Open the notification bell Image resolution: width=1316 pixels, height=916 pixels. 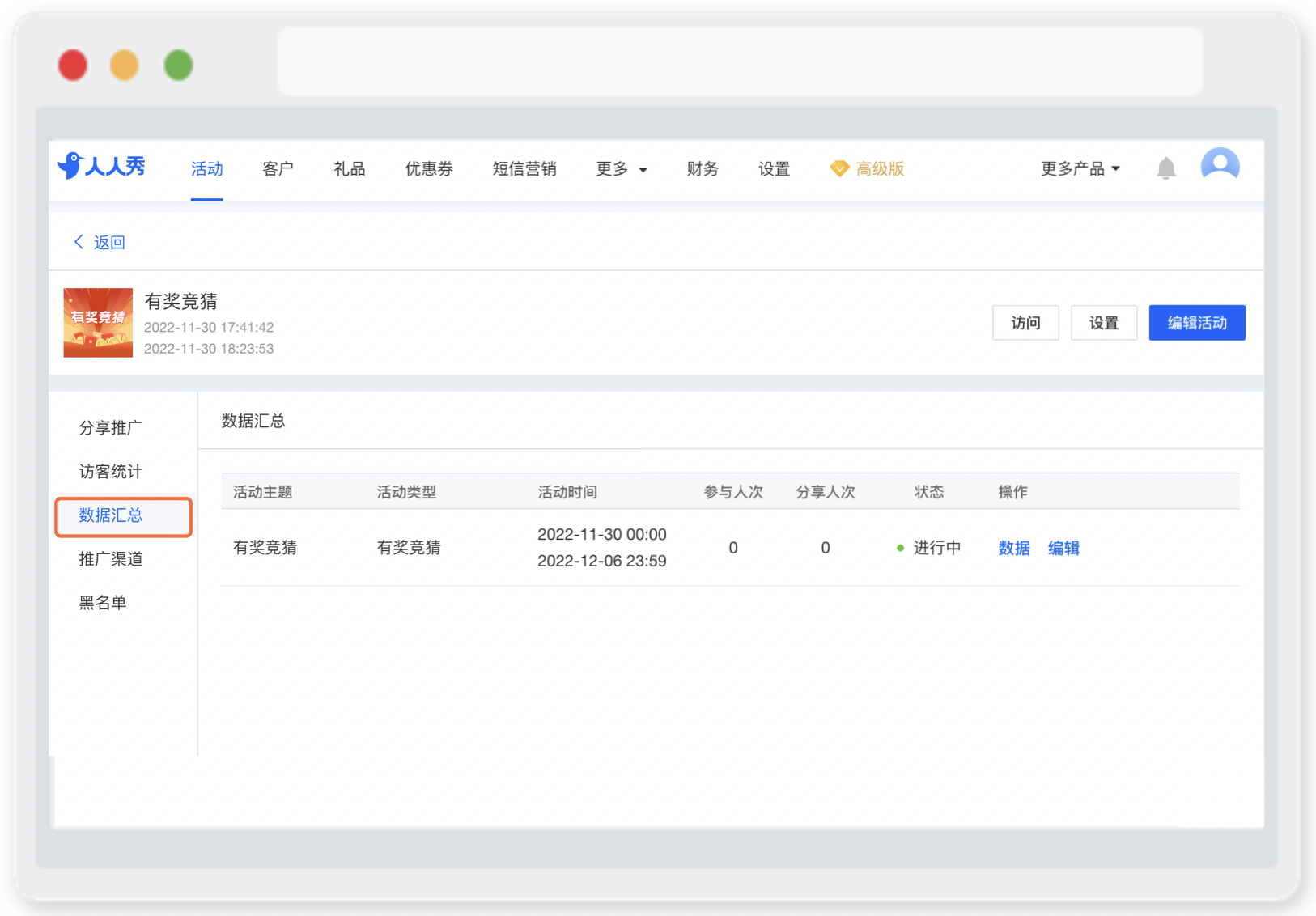pyautogui.click(x=1165, y=168)
